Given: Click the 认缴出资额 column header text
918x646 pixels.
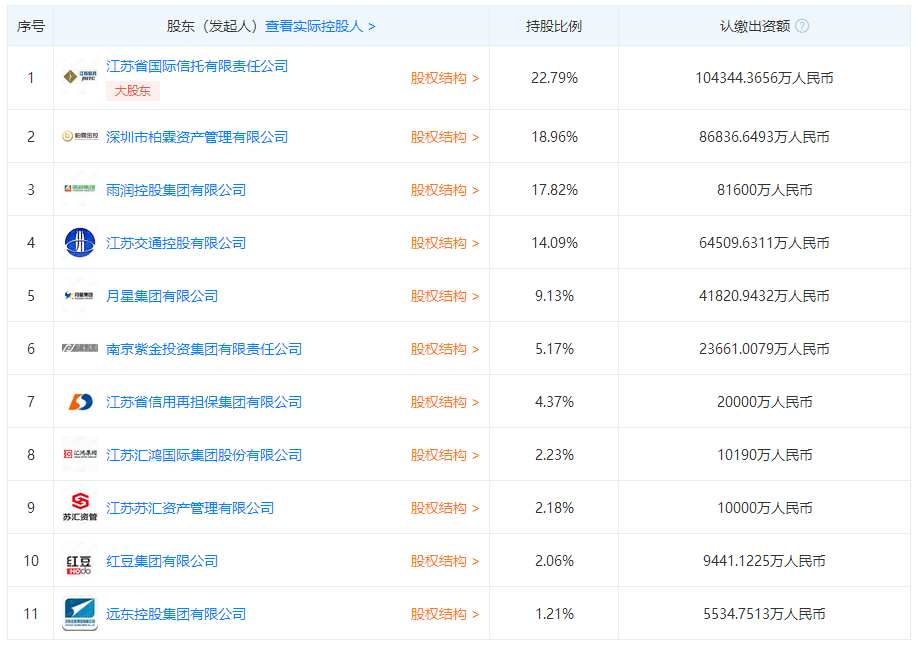Looking at the screenshot, I should coord(755,26).
